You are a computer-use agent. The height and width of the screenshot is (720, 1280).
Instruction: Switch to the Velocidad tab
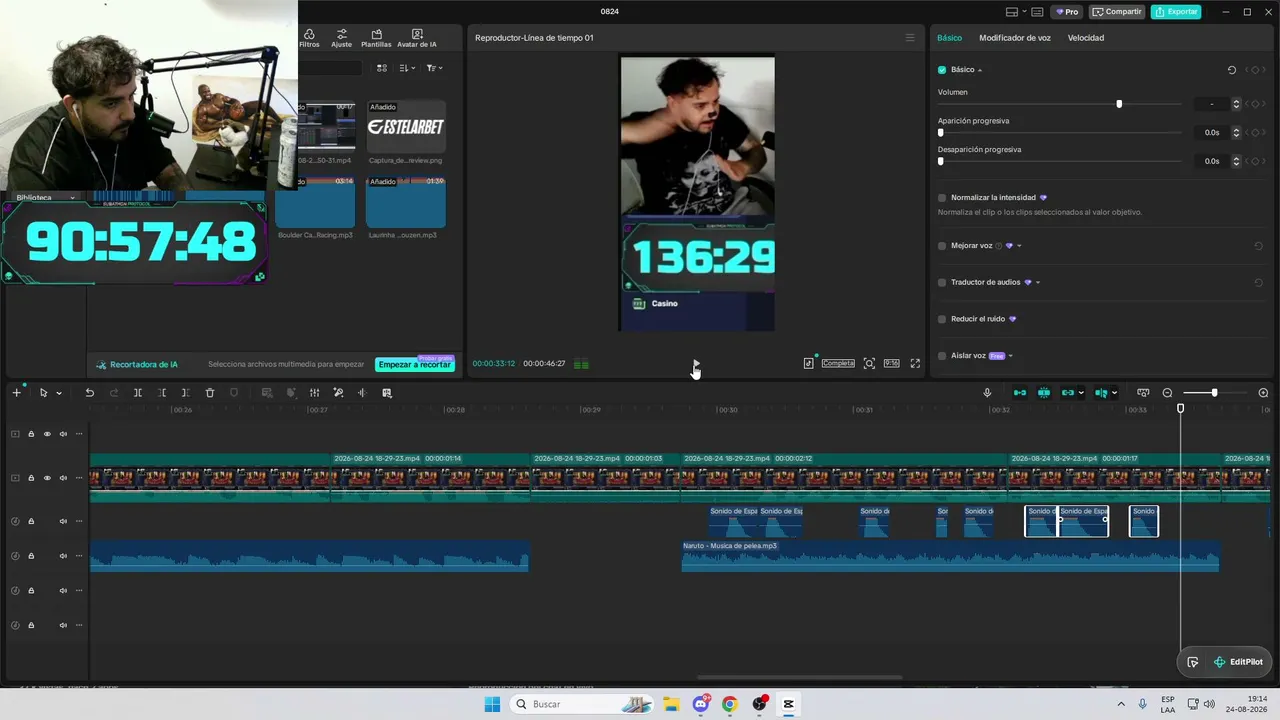tap(1086, 38)
